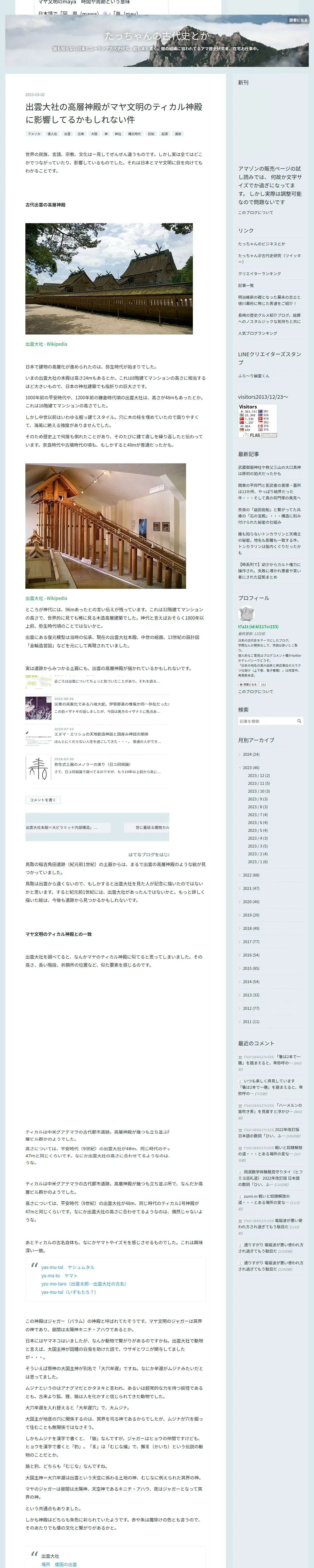Click the search magnifier icon
This screenshot has height=1568, width=314.
(299, 721)
